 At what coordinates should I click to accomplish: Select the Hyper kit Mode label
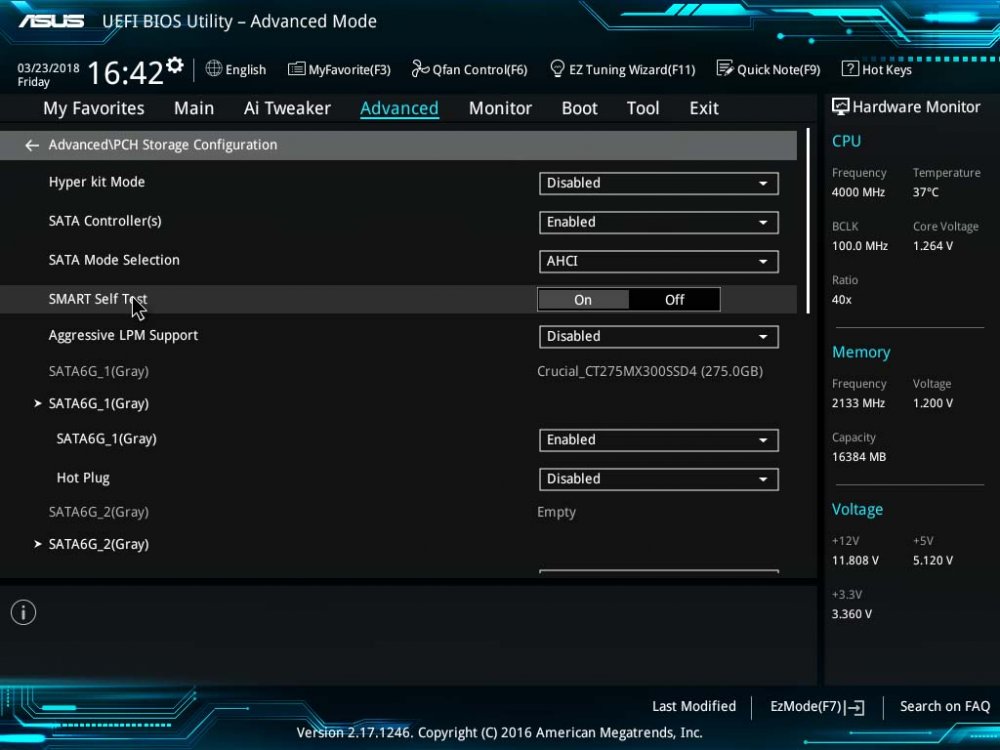(97, 182)
